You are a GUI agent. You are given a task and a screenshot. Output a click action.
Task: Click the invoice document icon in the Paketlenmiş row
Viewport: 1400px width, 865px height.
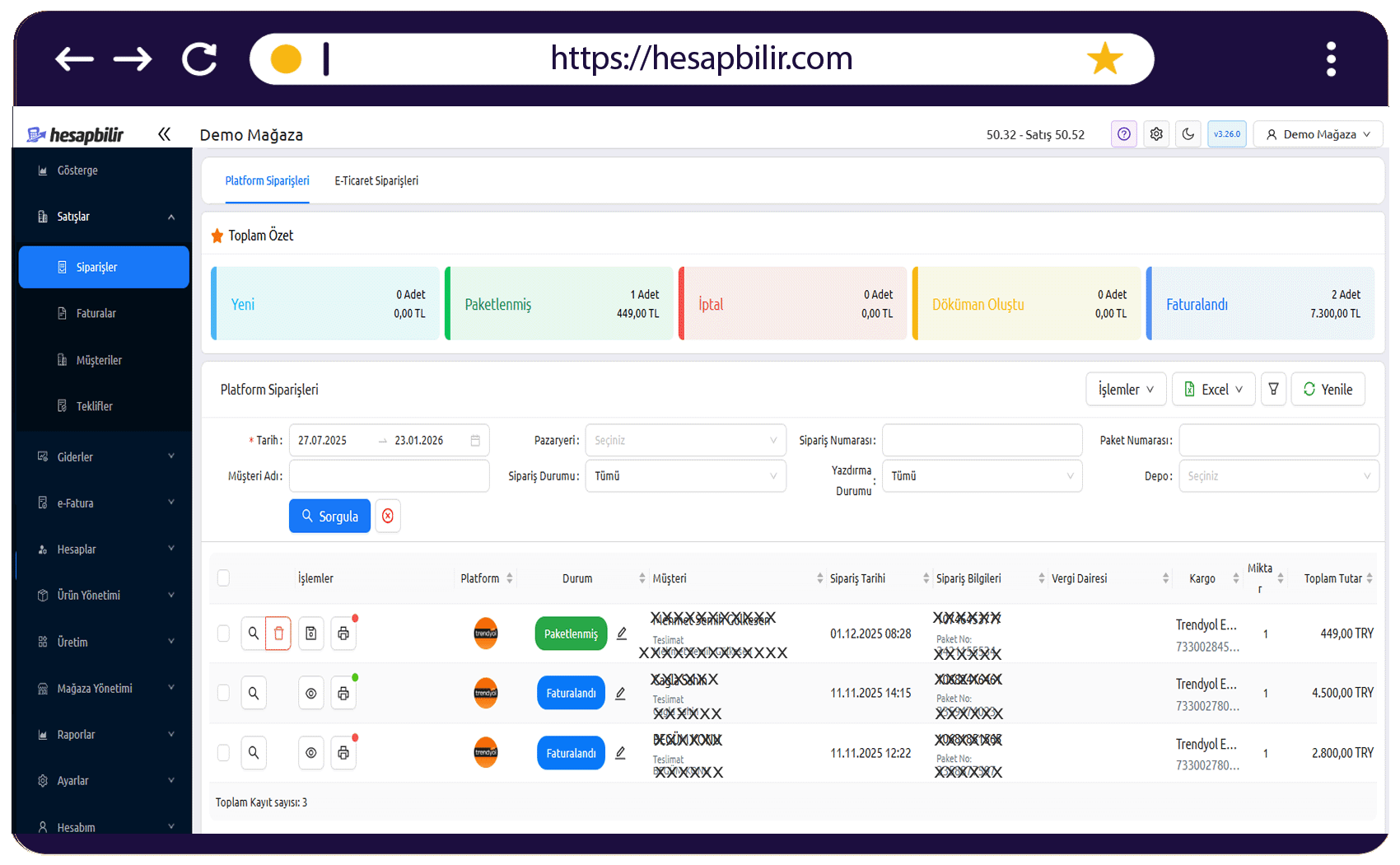point(310,634)
